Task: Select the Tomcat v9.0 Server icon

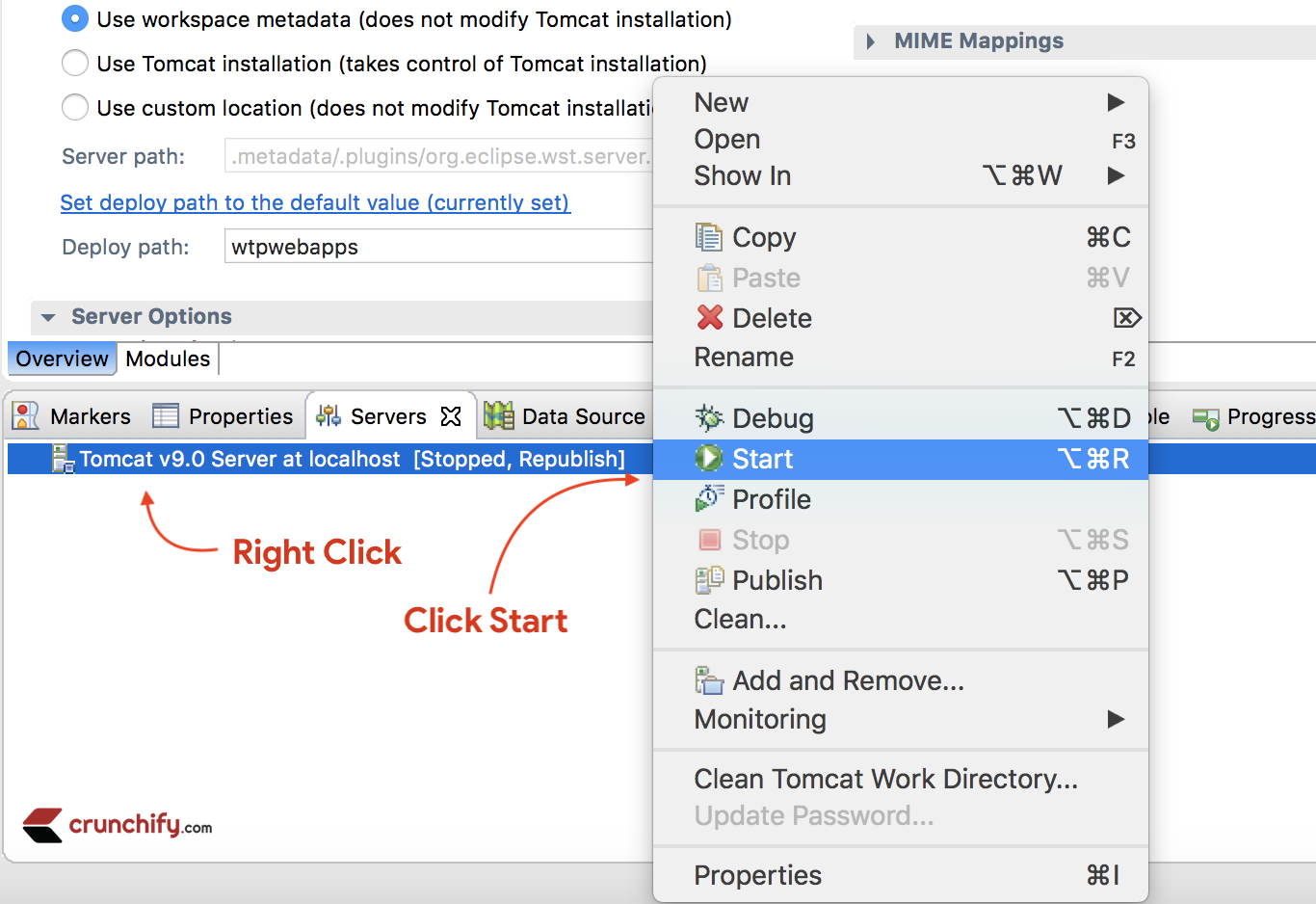Action: (x=64, y=459)
